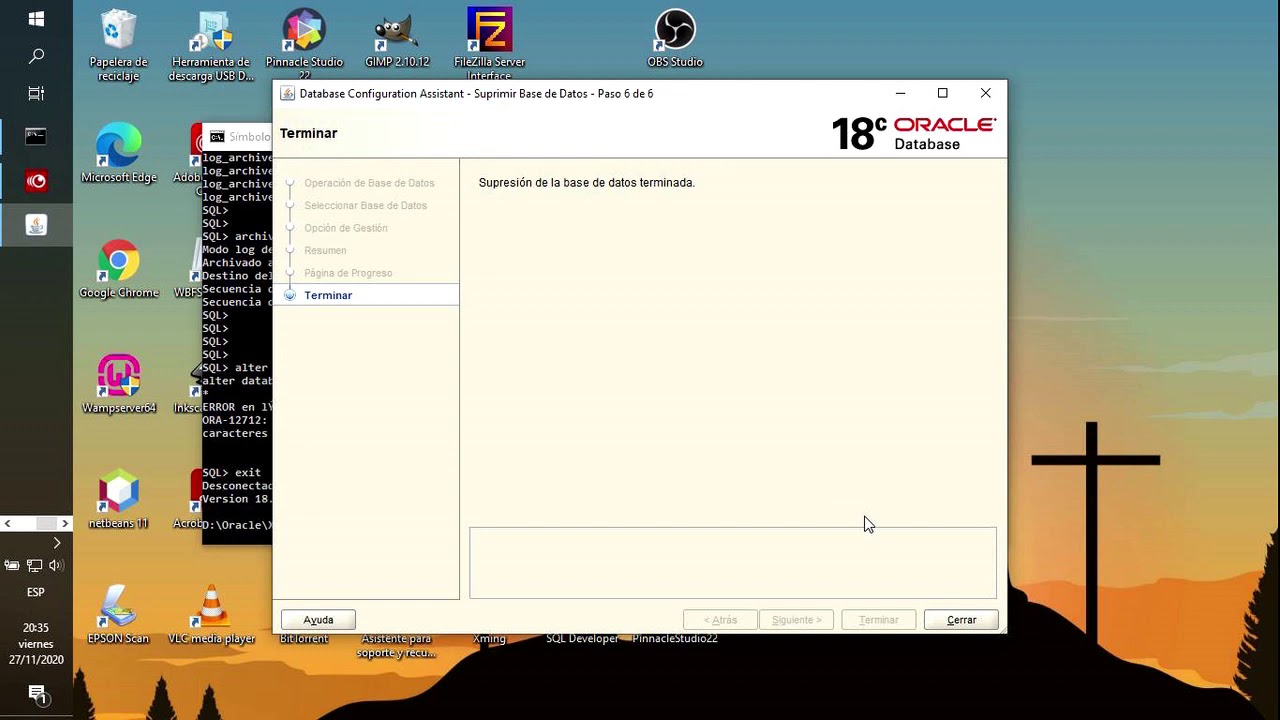The width and height of the screenshot is (1280, 720).
Task: Click the disabled Siguiente button
Action: coord(797,620)
